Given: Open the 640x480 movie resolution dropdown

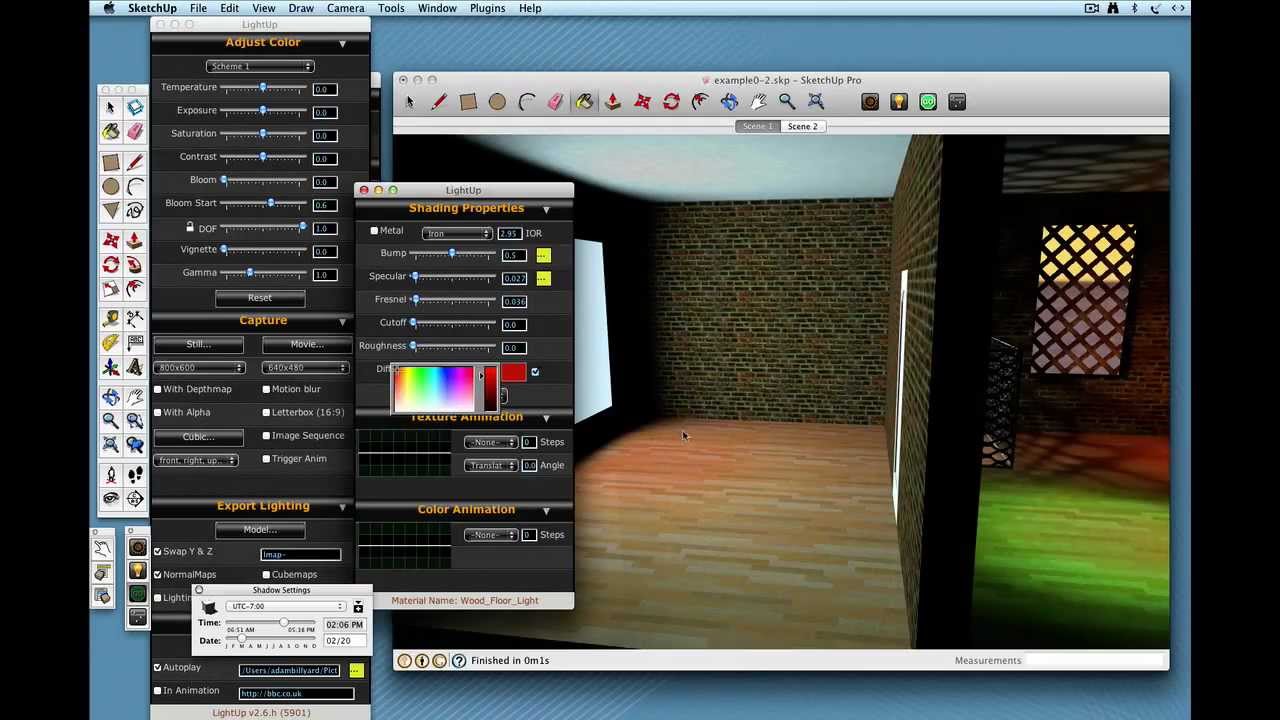Looking at the screenshot, I should tap(306, 367).
